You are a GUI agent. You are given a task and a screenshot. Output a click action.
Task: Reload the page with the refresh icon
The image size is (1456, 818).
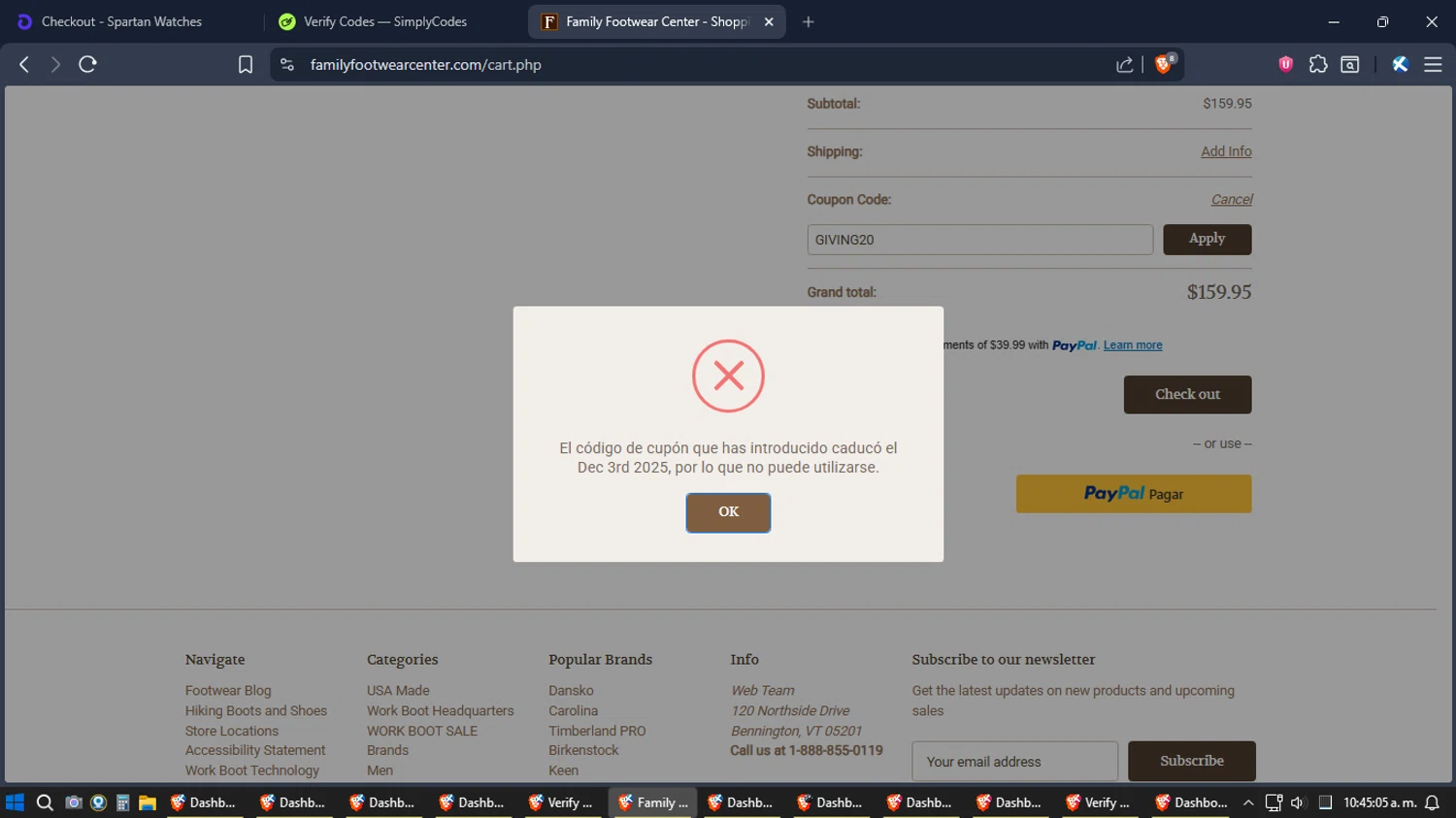pos(87,64)
